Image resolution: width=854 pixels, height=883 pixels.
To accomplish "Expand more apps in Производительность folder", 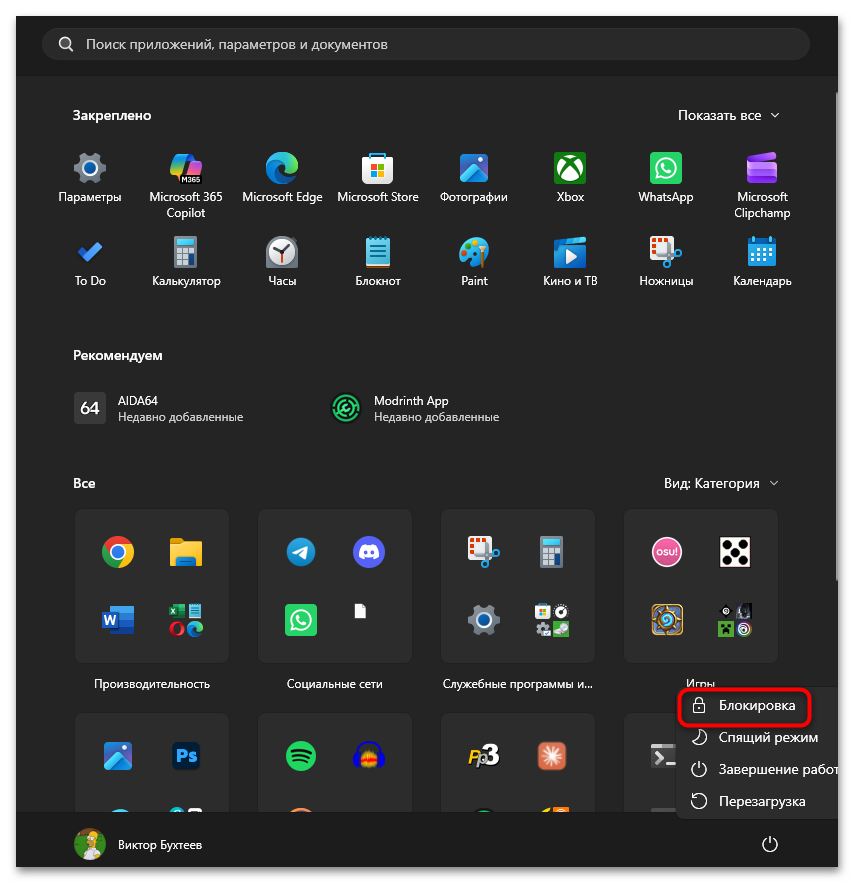I will [186, 619].
